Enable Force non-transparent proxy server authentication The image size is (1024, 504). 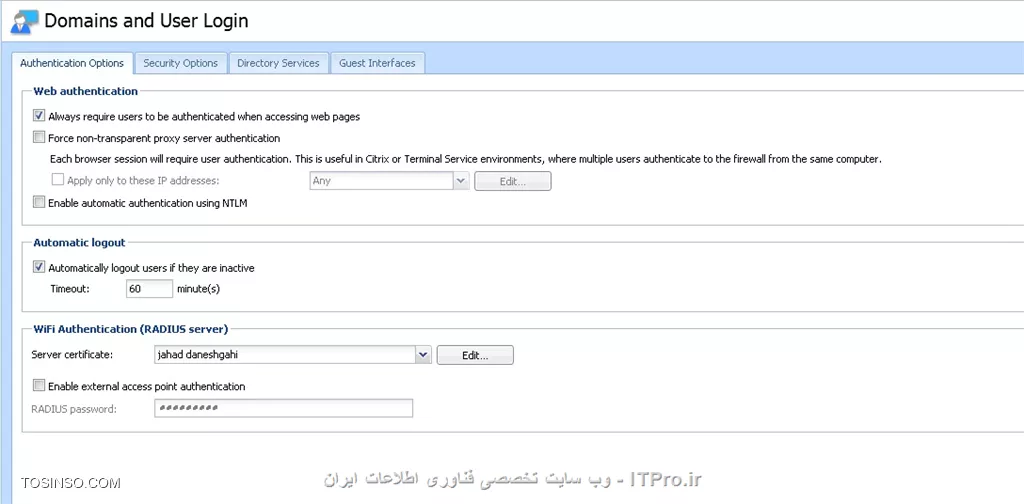[39, 138]
